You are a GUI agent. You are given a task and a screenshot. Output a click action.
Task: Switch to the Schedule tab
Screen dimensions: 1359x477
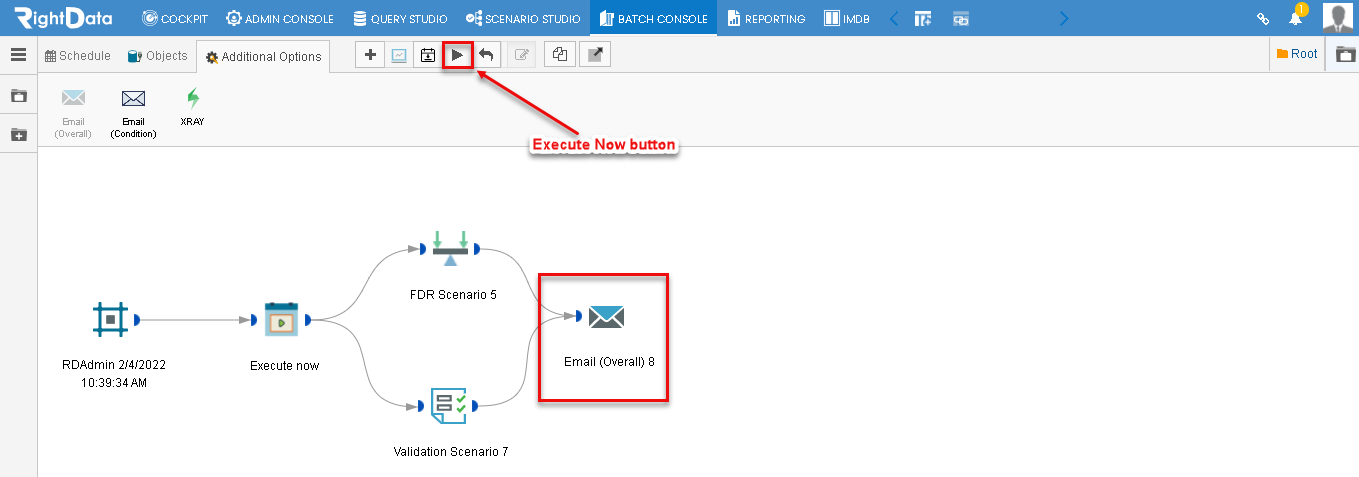point(78,56)
